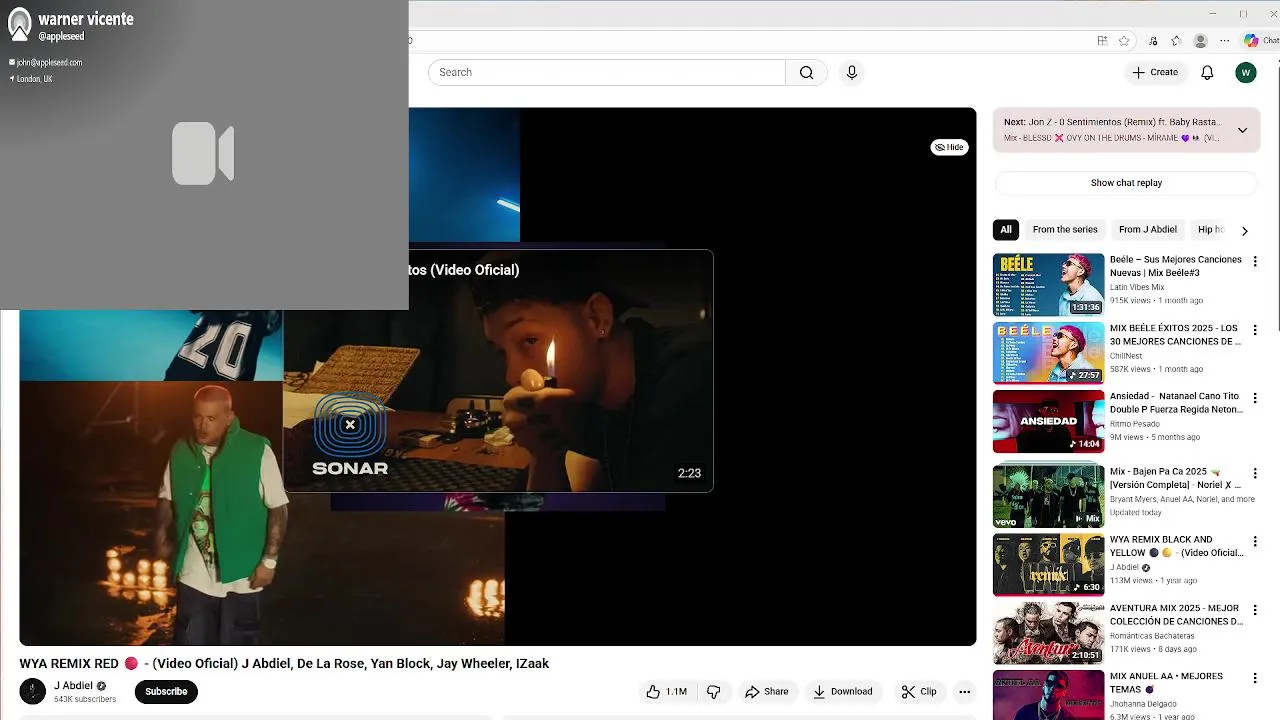Select the All filter chip
Image resolution: width=1280 pixels, height=720 pixels.
(x=1006, y=230)
